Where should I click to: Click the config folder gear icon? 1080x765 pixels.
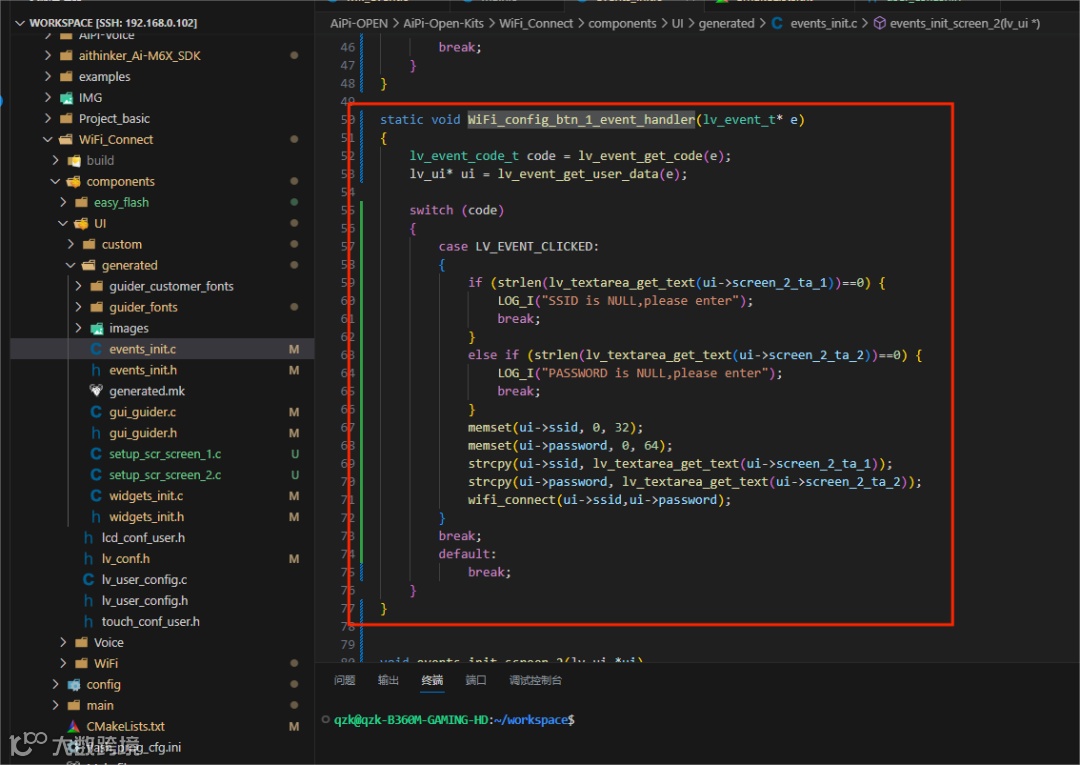(x=73, y=684)
